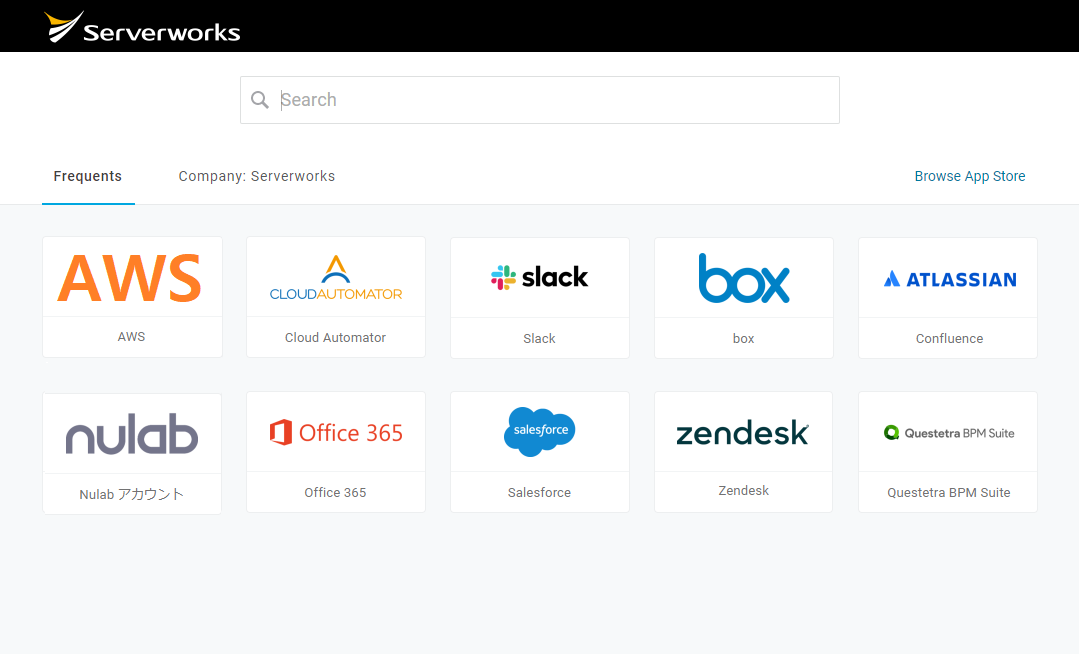
Task: Click the Confluence text label
Action: point(949,339)
